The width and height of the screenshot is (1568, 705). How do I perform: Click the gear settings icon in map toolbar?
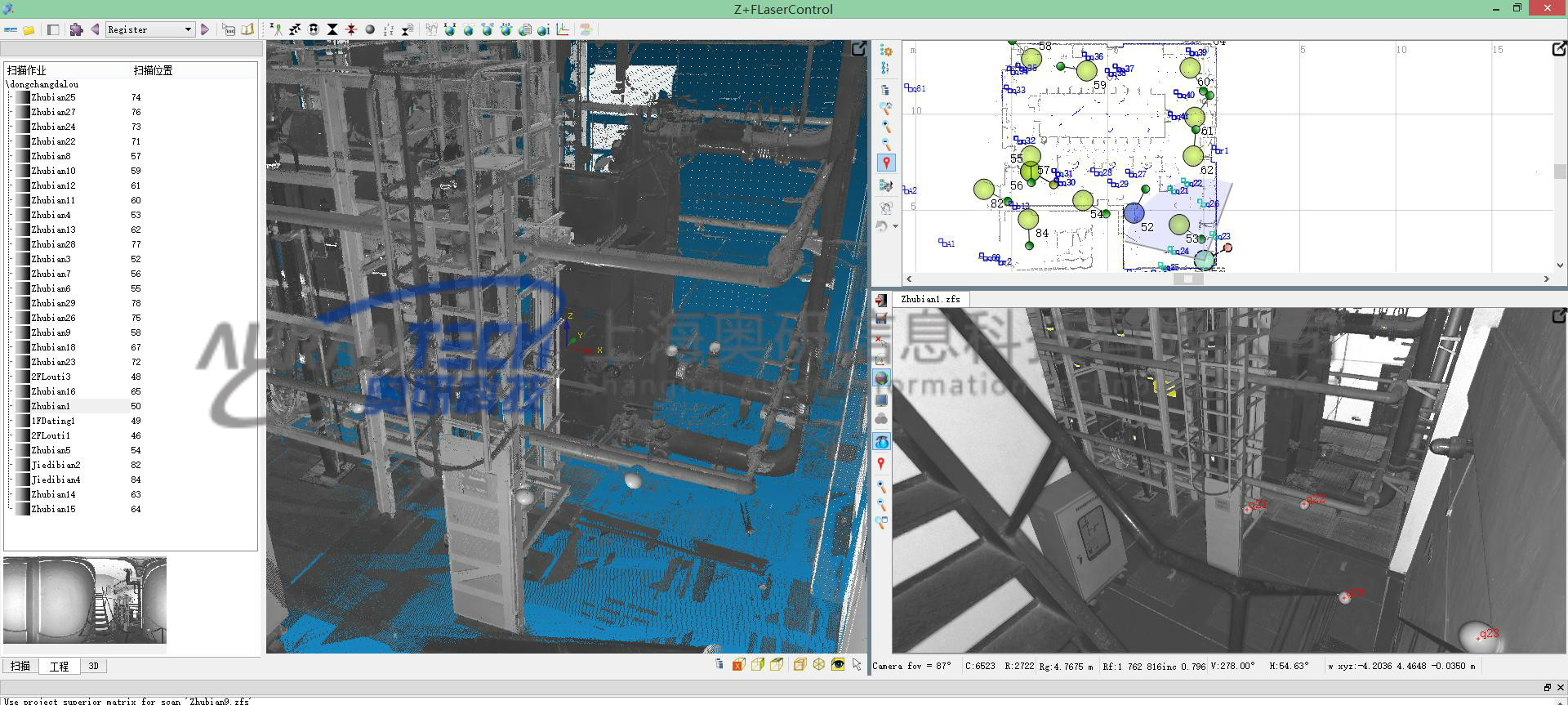click(886, 51)
